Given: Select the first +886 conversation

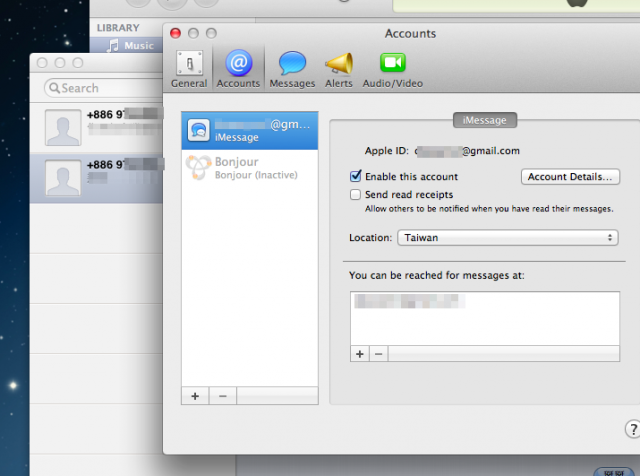Looking at the screenshot, I should 96,127.
